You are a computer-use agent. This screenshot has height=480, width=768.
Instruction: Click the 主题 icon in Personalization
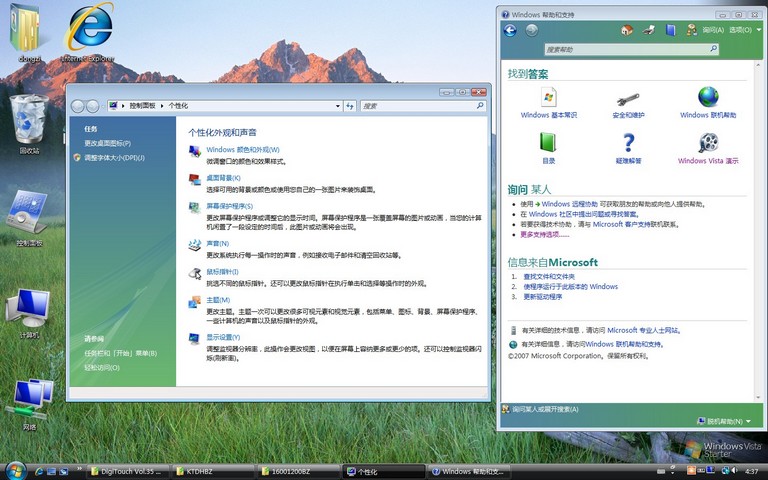pyautogui.click(x=194, y=301)
